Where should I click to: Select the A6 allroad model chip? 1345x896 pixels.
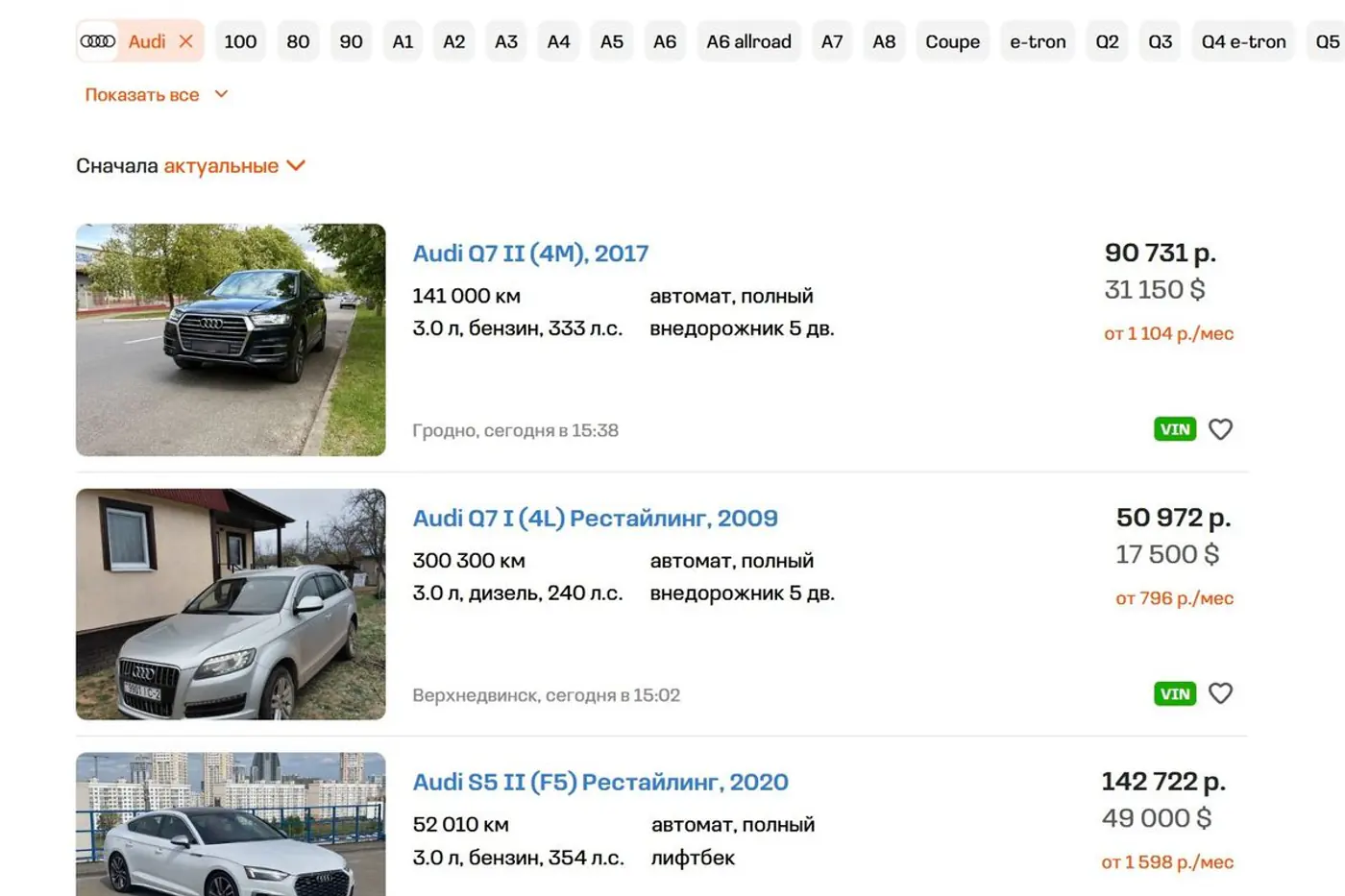[748, 41]
